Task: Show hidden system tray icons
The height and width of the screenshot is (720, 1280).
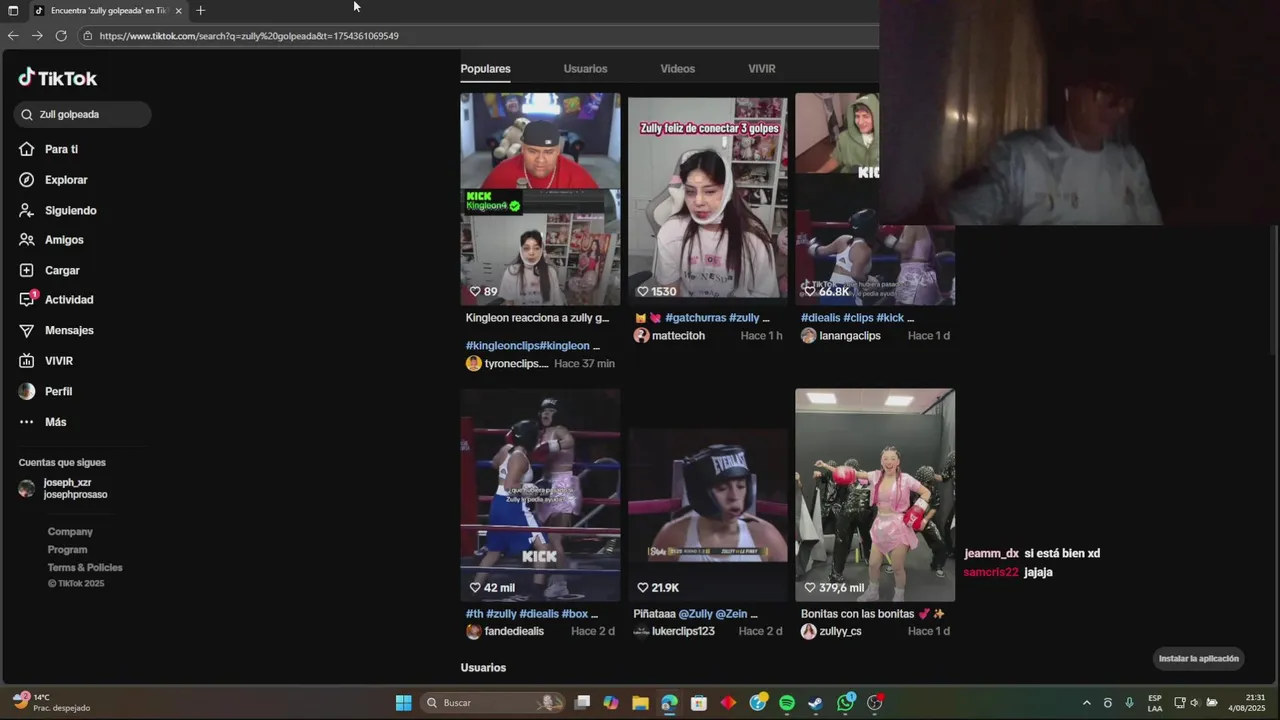Action: click(1087, 703)
